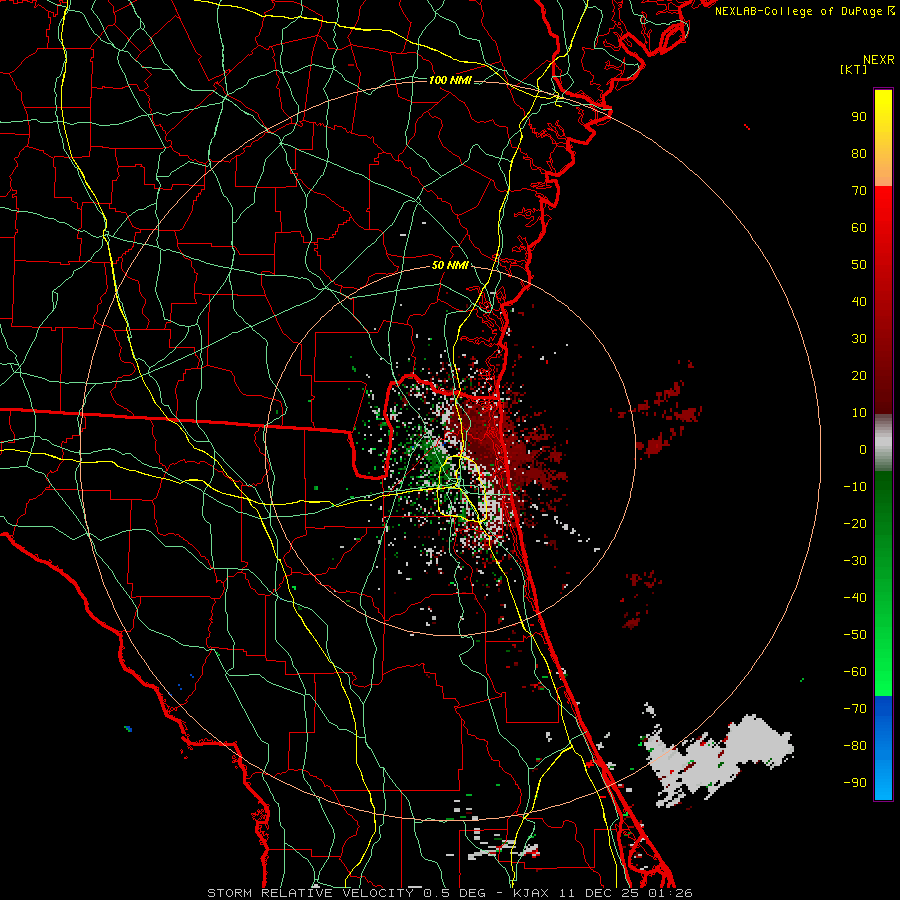Click the -20 value on velocity scale
The height and width of the screenshot is (900, 900).
click(x=855, y=523)
